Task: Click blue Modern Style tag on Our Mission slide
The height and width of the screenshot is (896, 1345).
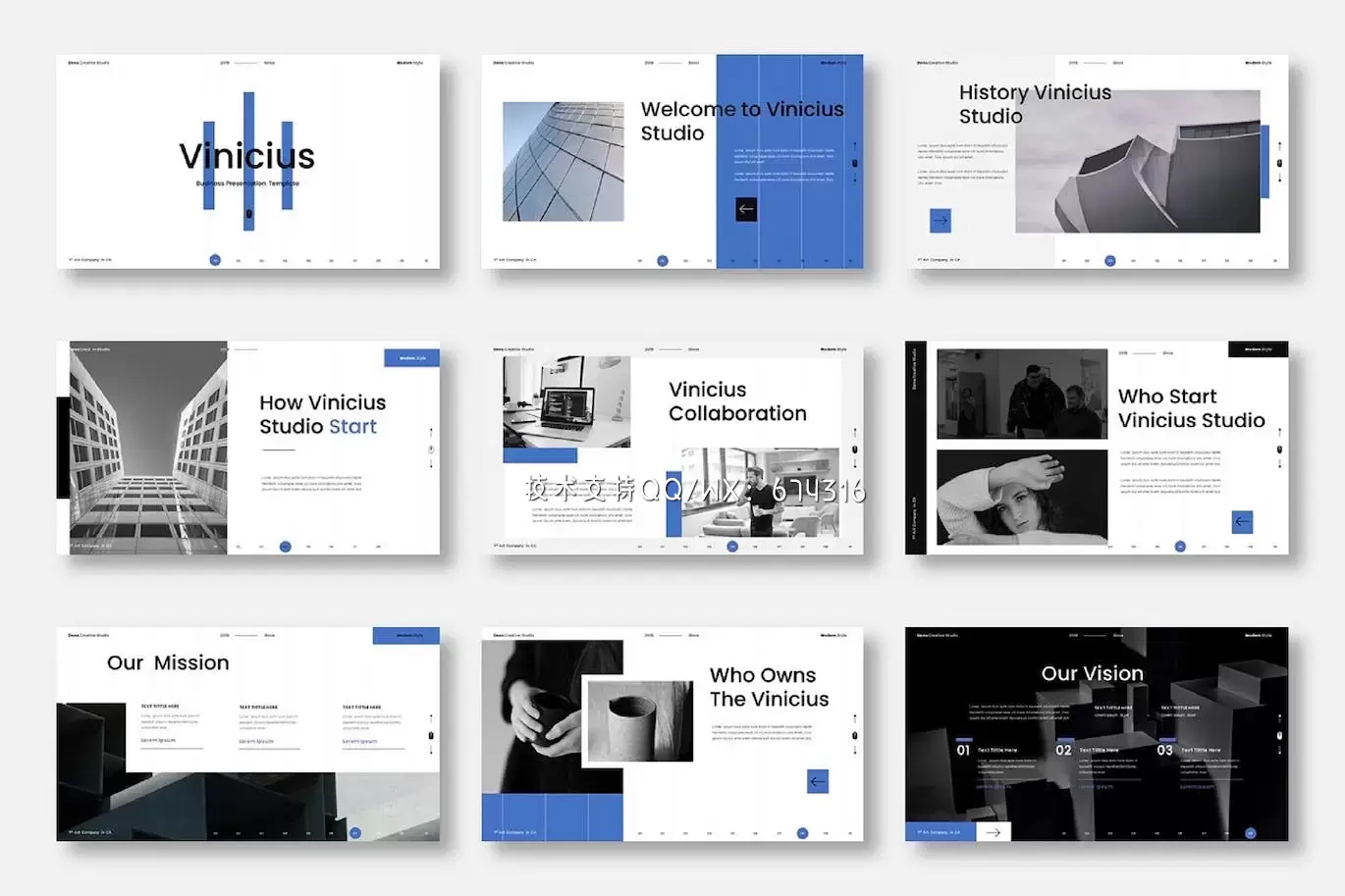Action: (405, 636)
